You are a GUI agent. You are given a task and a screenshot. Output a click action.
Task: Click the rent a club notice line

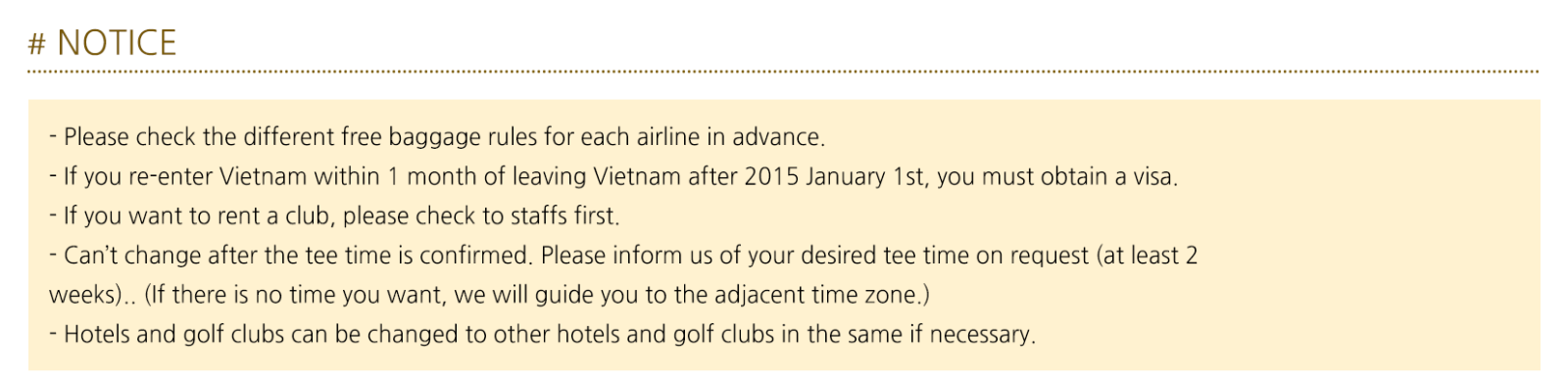coord(334,215)
